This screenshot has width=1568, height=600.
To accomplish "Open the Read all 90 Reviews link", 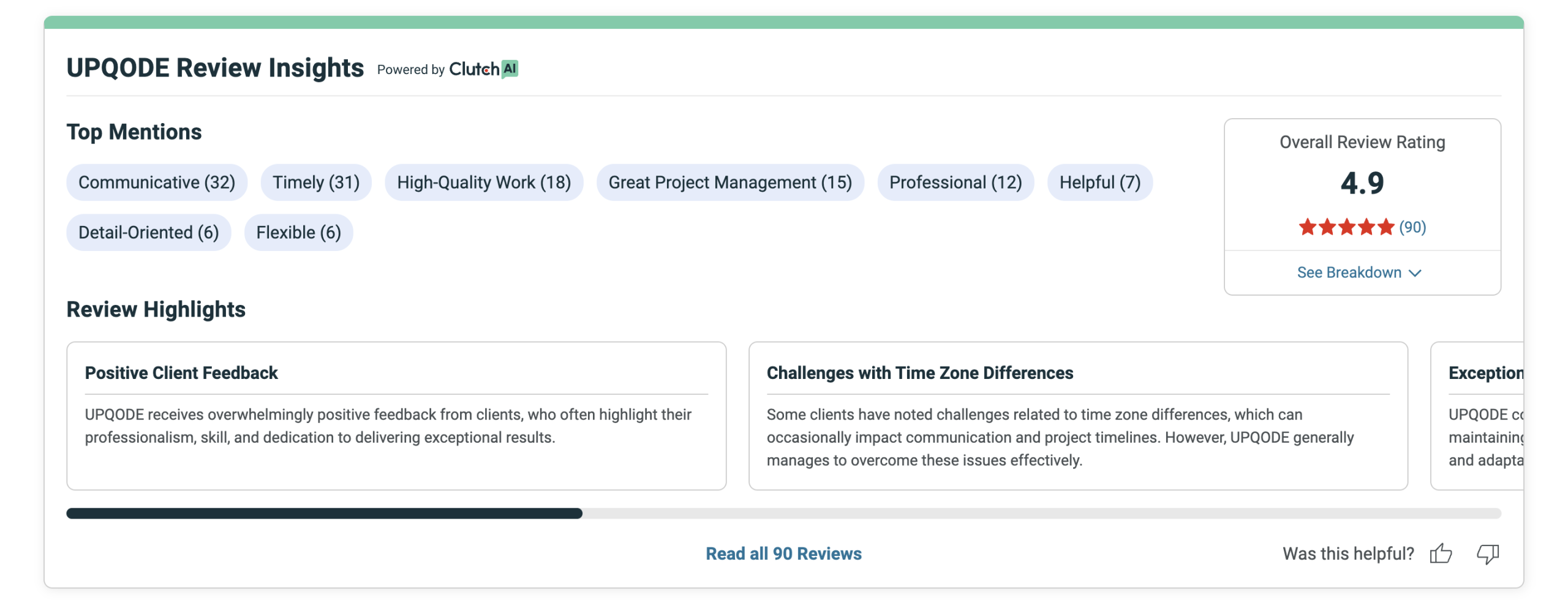I will coord(783,553).
